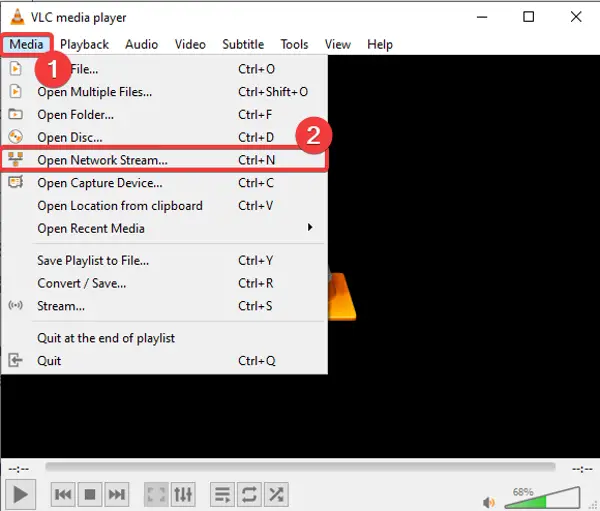Open the Media menu

26,44
